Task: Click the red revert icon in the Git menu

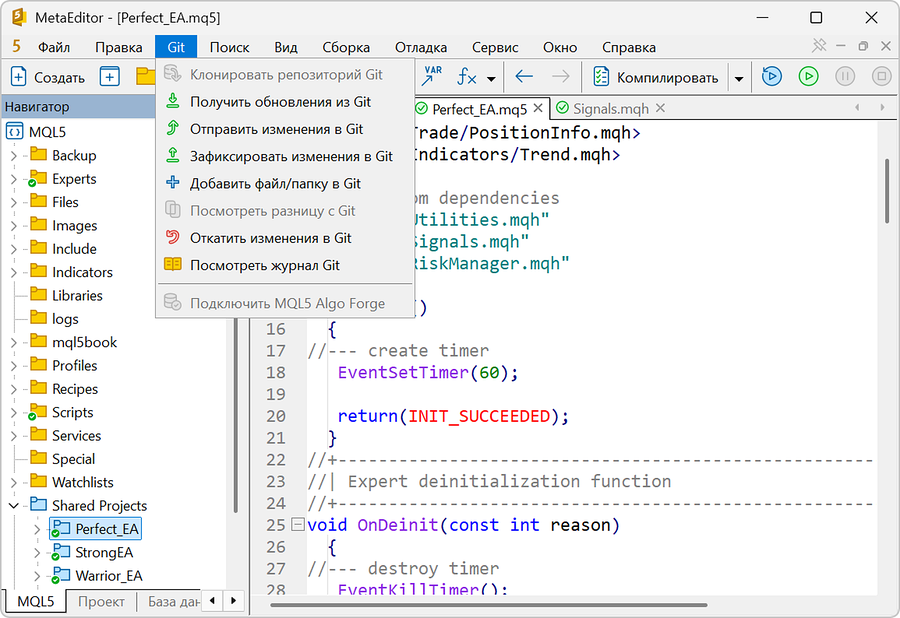Action: click(173, 237)
